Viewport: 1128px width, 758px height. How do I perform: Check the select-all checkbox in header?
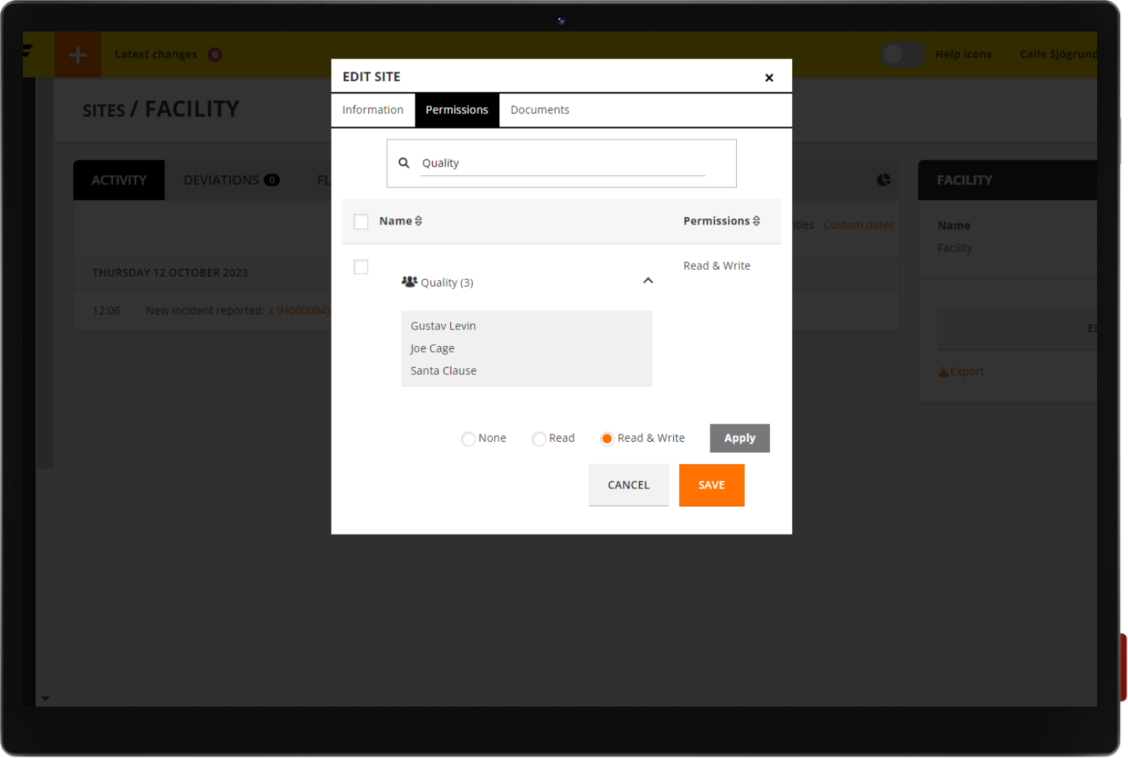[361, 222]
